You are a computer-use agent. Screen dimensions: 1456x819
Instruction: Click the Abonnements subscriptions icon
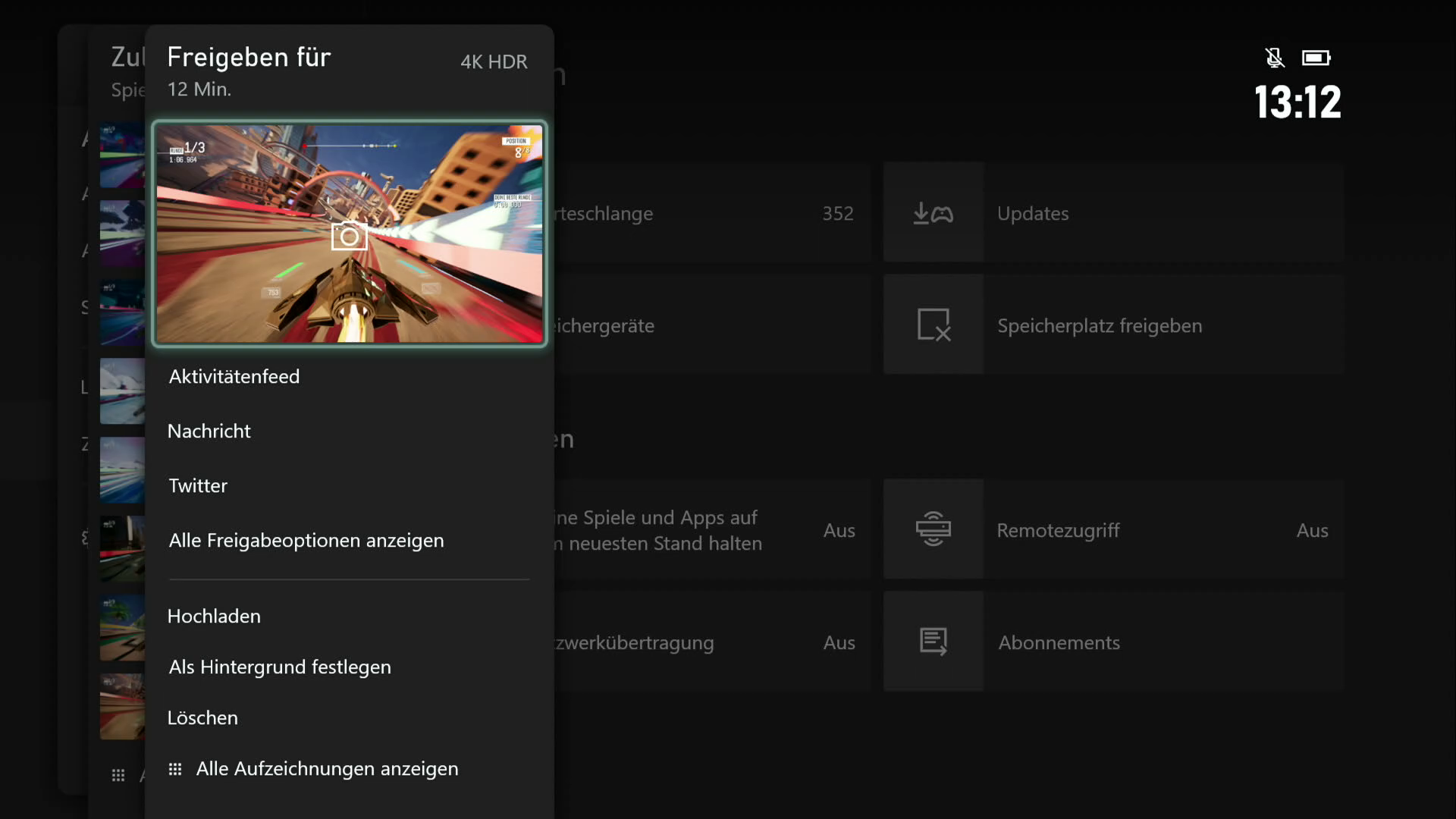pyautogui.click(x=933, y=642)
